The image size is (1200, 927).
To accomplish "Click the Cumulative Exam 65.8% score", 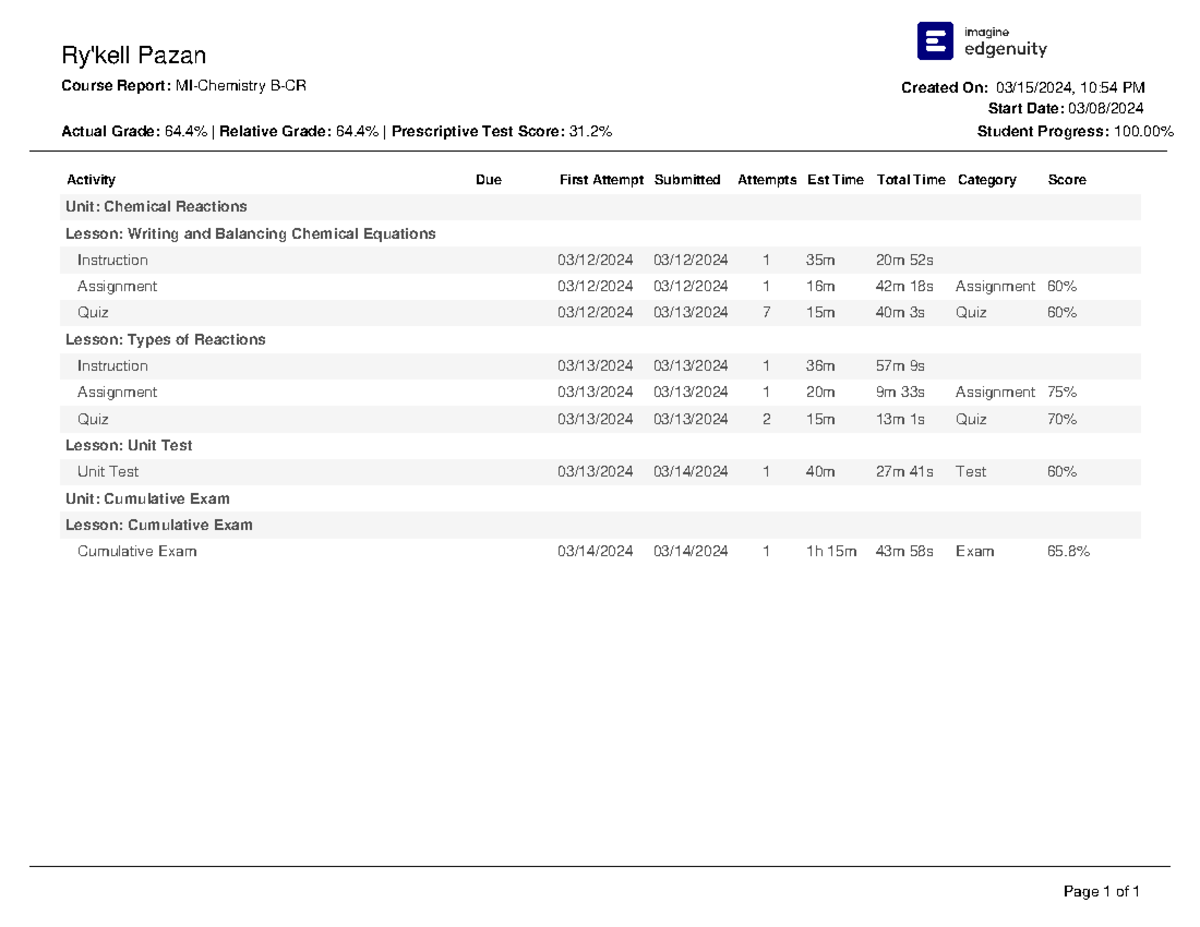I will [x=1068, y=550].
